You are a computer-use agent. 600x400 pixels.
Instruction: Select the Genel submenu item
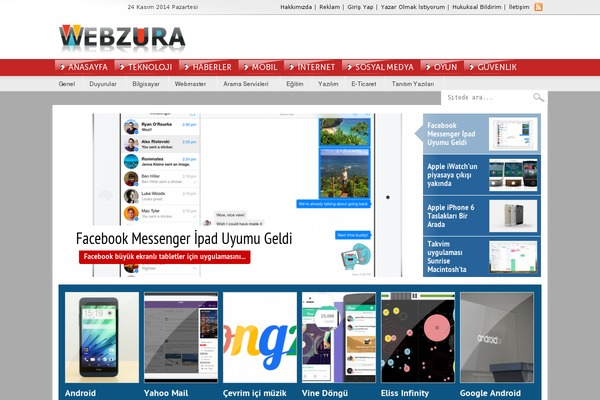point(67,84)
